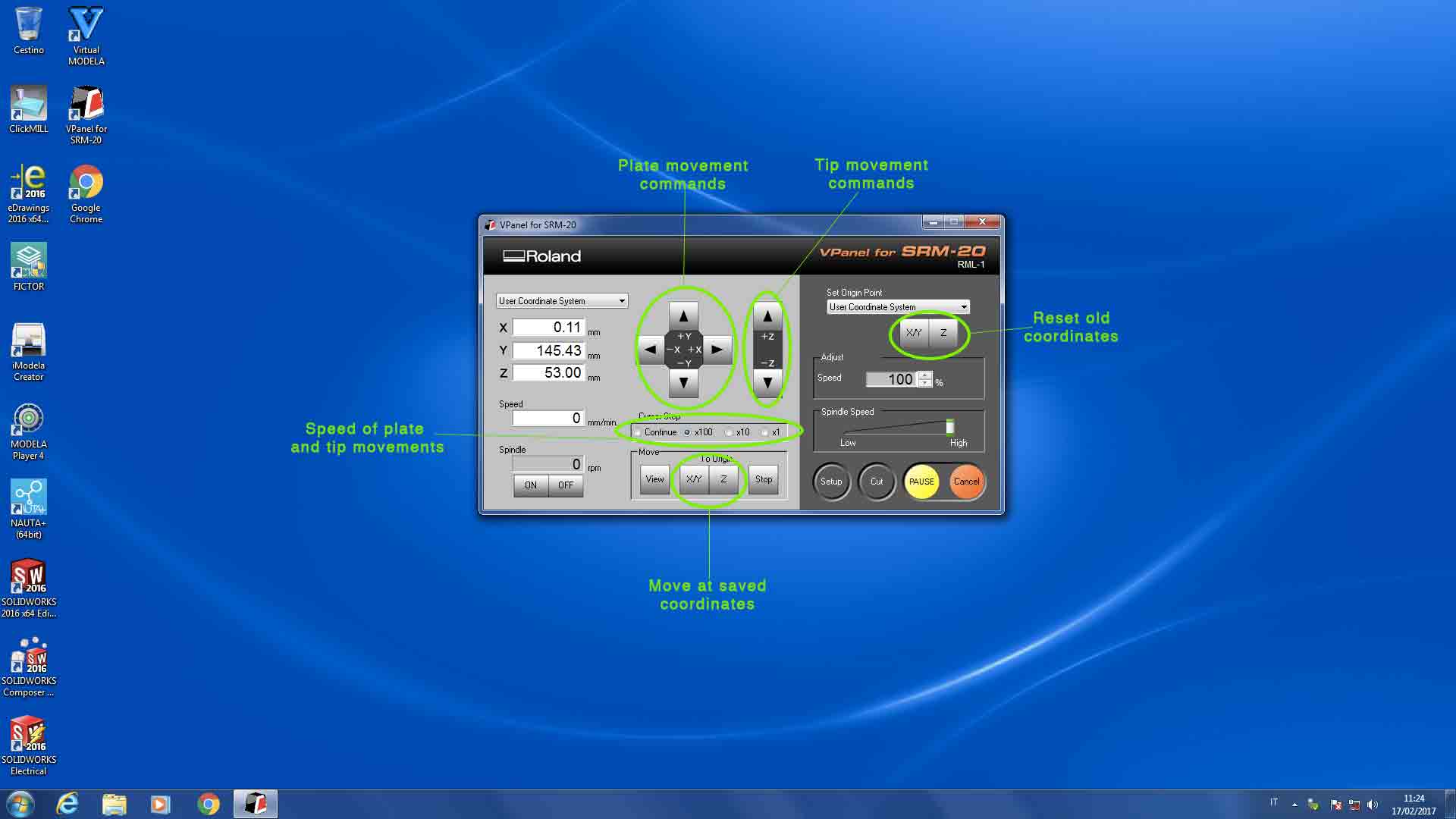
Task: Select the VPanel for SRM-20 desktop shortcut
Action: [x=86, y=115]
